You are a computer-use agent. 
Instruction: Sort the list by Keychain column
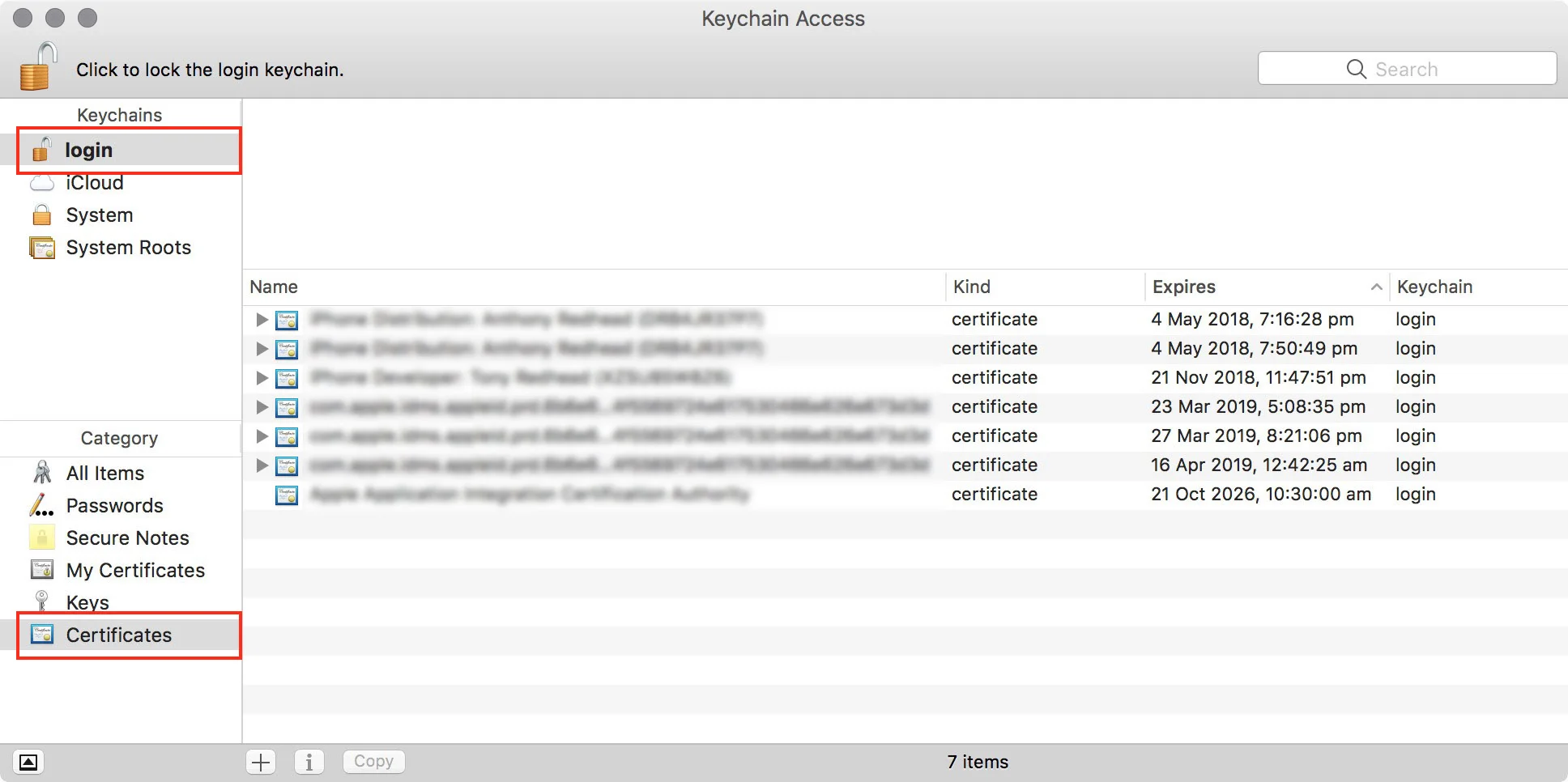point(1478,287)
